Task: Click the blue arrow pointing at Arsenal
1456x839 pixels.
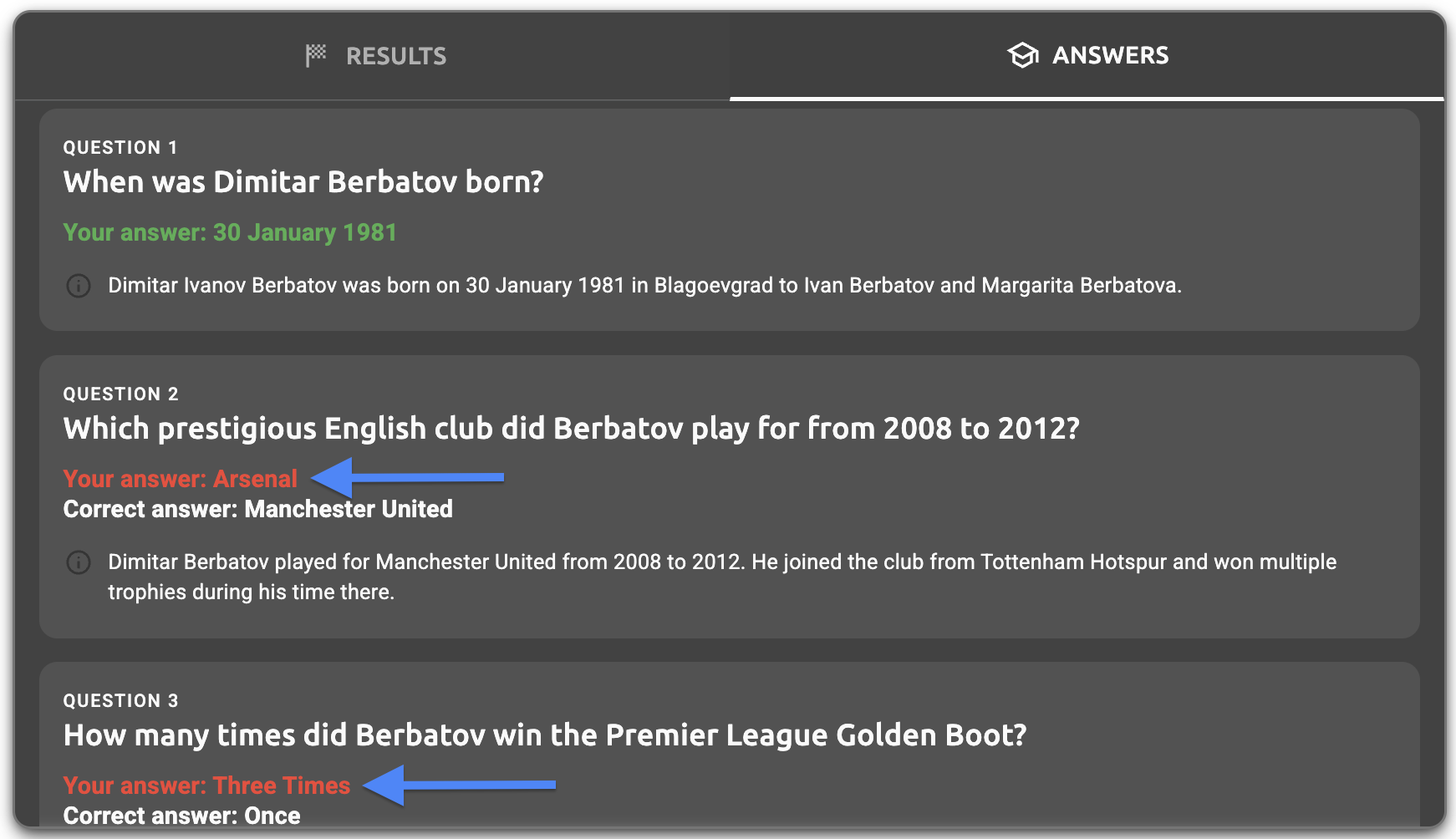Action: (x=409, y=477)
